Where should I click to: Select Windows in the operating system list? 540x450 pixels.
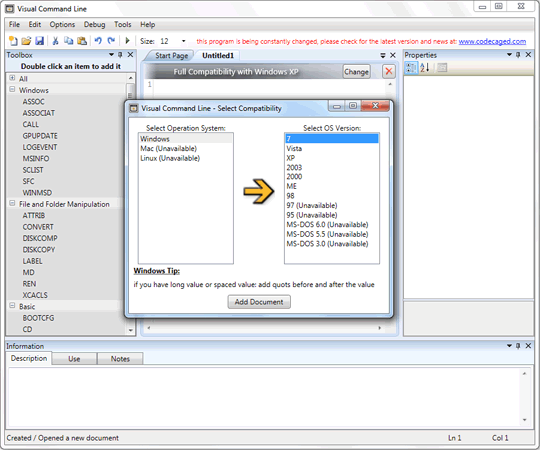coord(186,139)
